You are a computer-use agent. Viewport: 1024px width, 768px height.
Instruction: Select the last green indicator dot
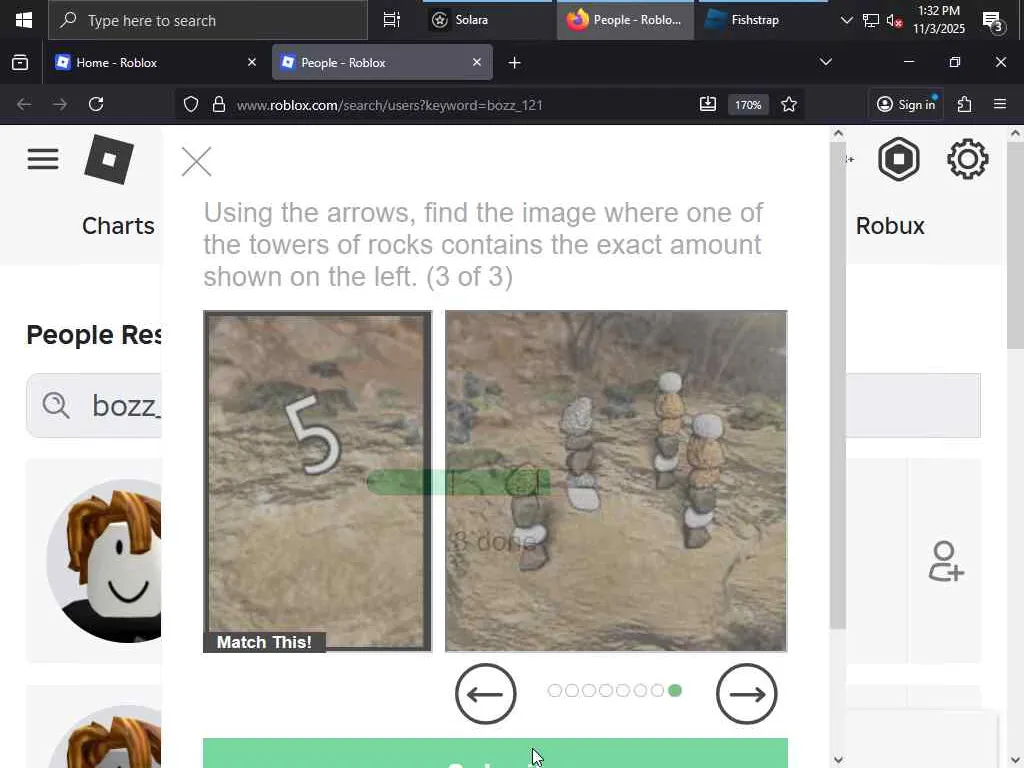675,690
